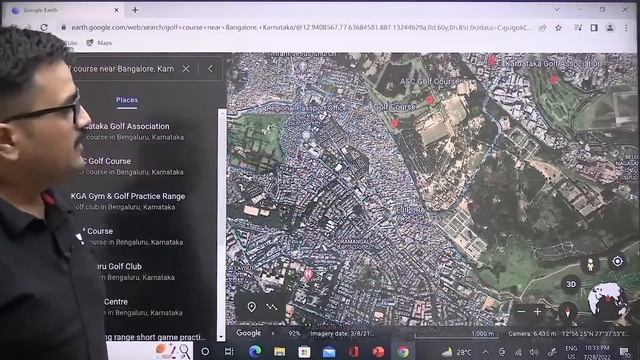Open the Maps bookmark
640x360 pixels.
pyautogui.click(x=99, y=42)
